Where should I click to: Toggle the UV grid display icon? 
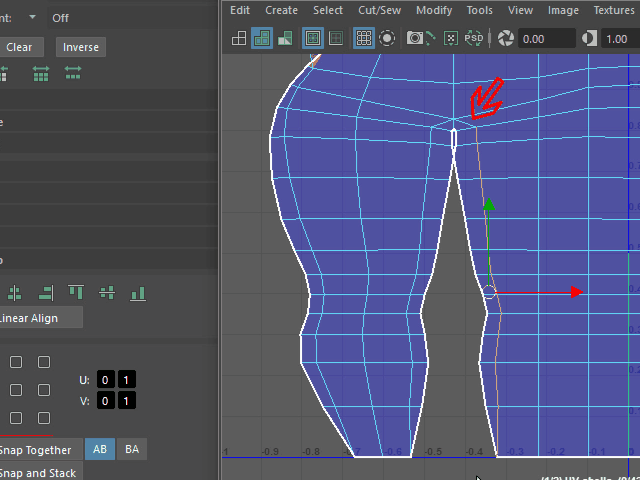click(364, 39)
